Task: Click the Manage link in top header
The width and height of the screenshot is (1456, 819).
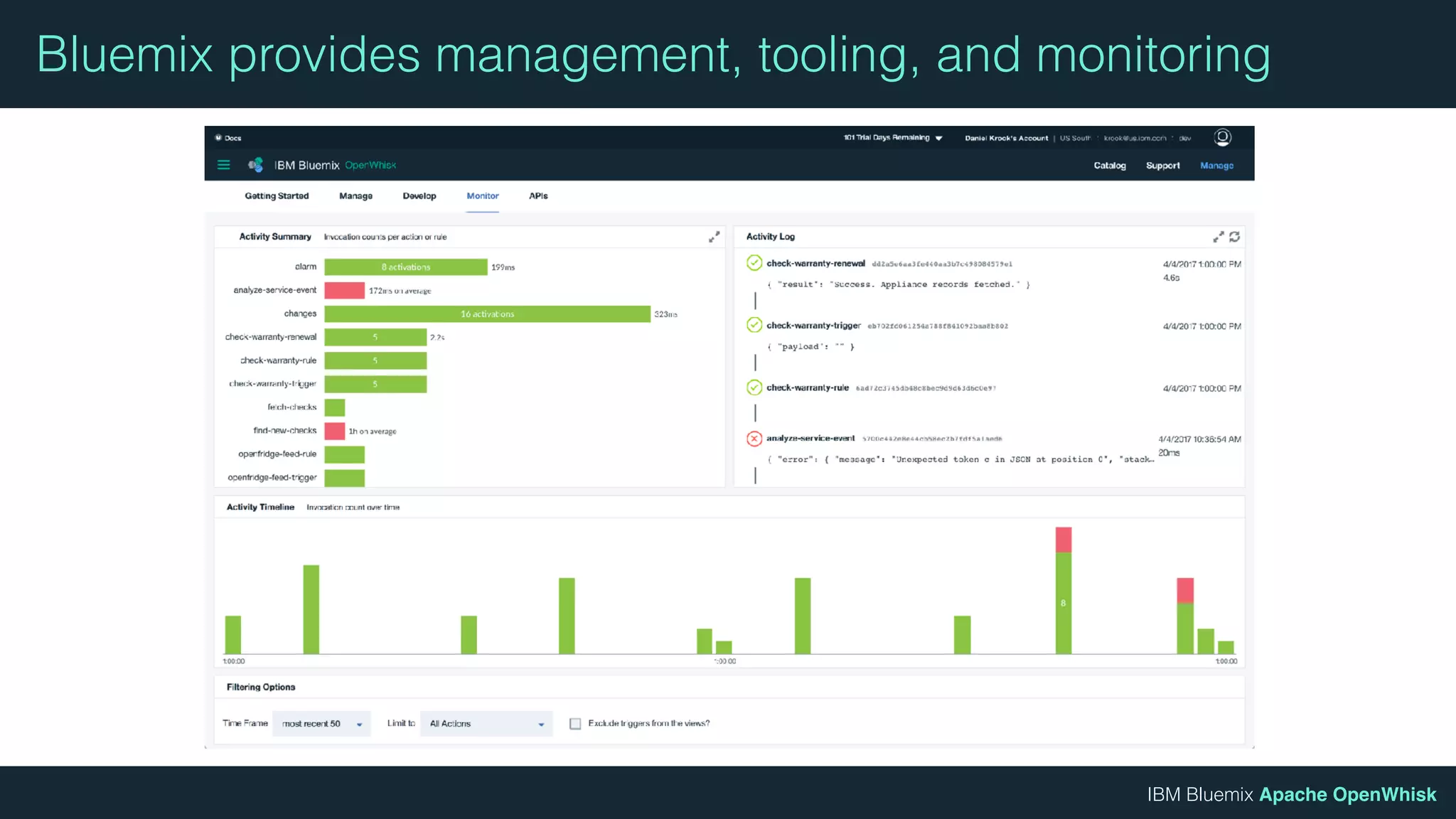Action: [x=1216, y=166]
